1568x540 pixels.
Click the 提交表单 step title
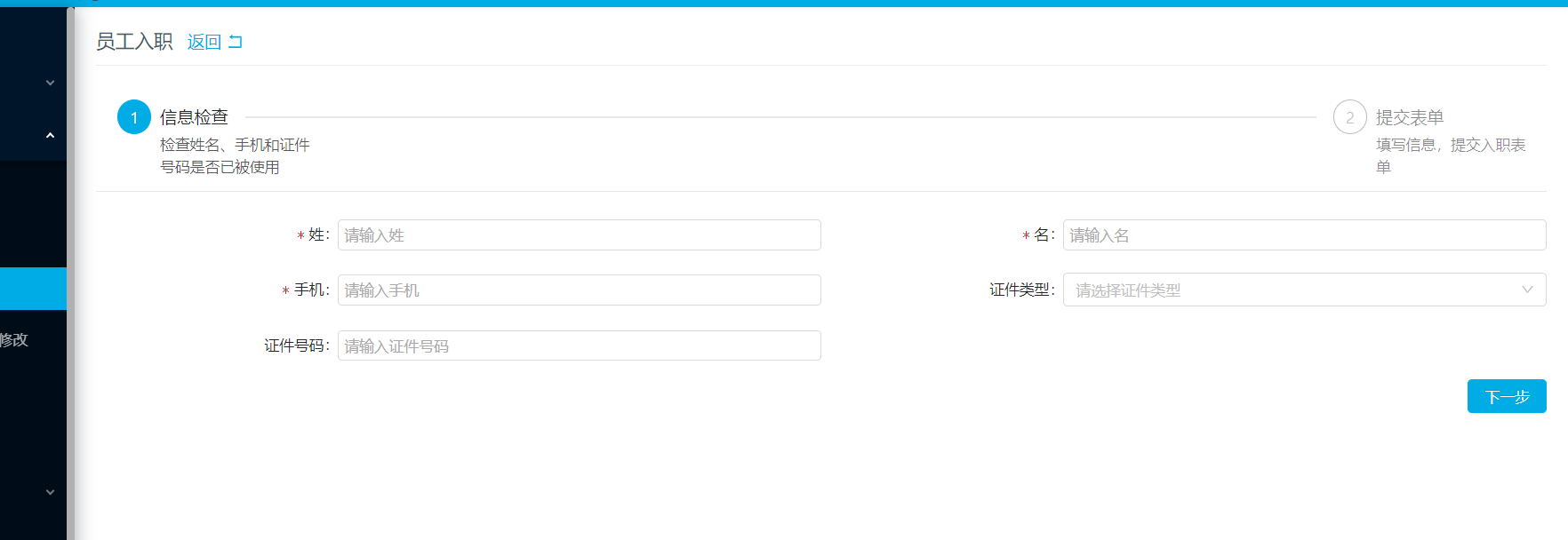tap(1410, 117)
